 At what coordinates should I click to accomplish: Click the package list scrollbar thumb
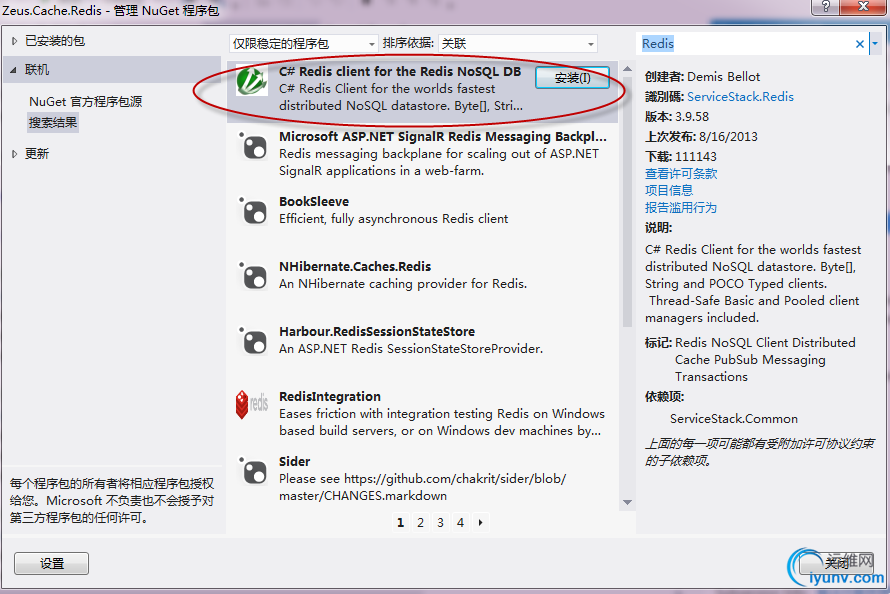click(627, 201)
